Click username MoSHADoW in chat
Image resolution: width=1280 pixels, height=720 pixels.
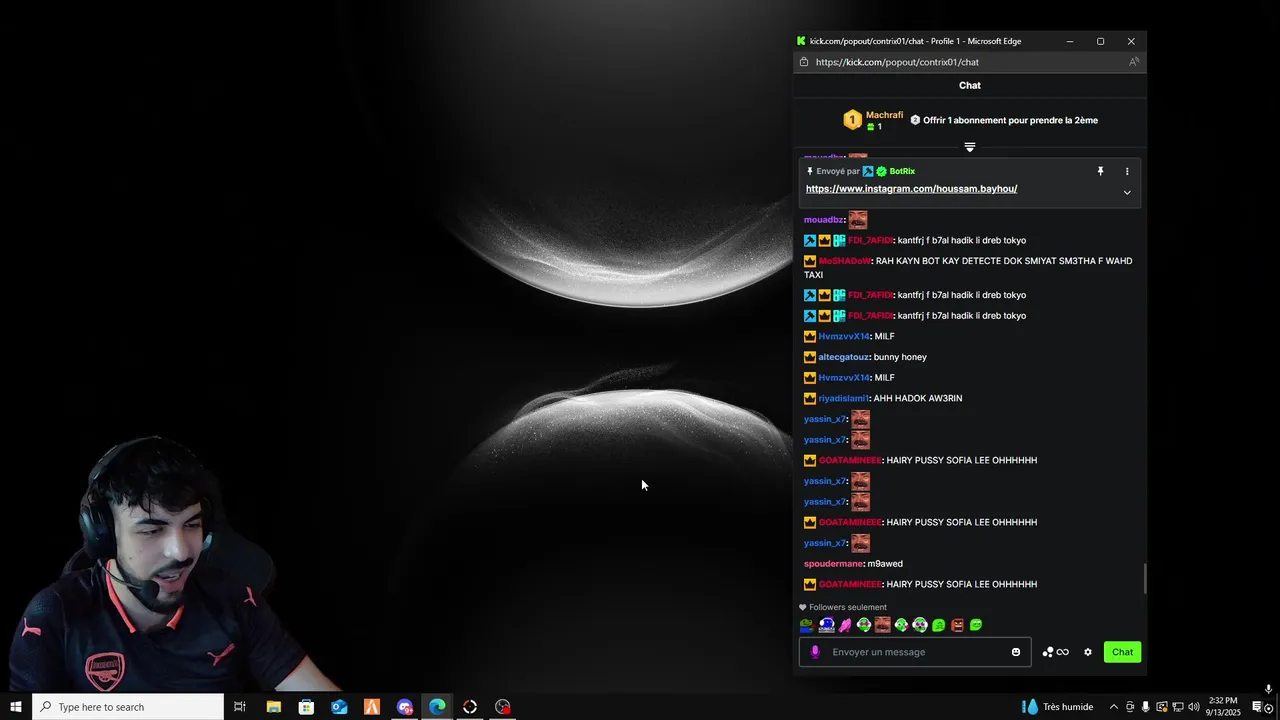pos(845,261)
